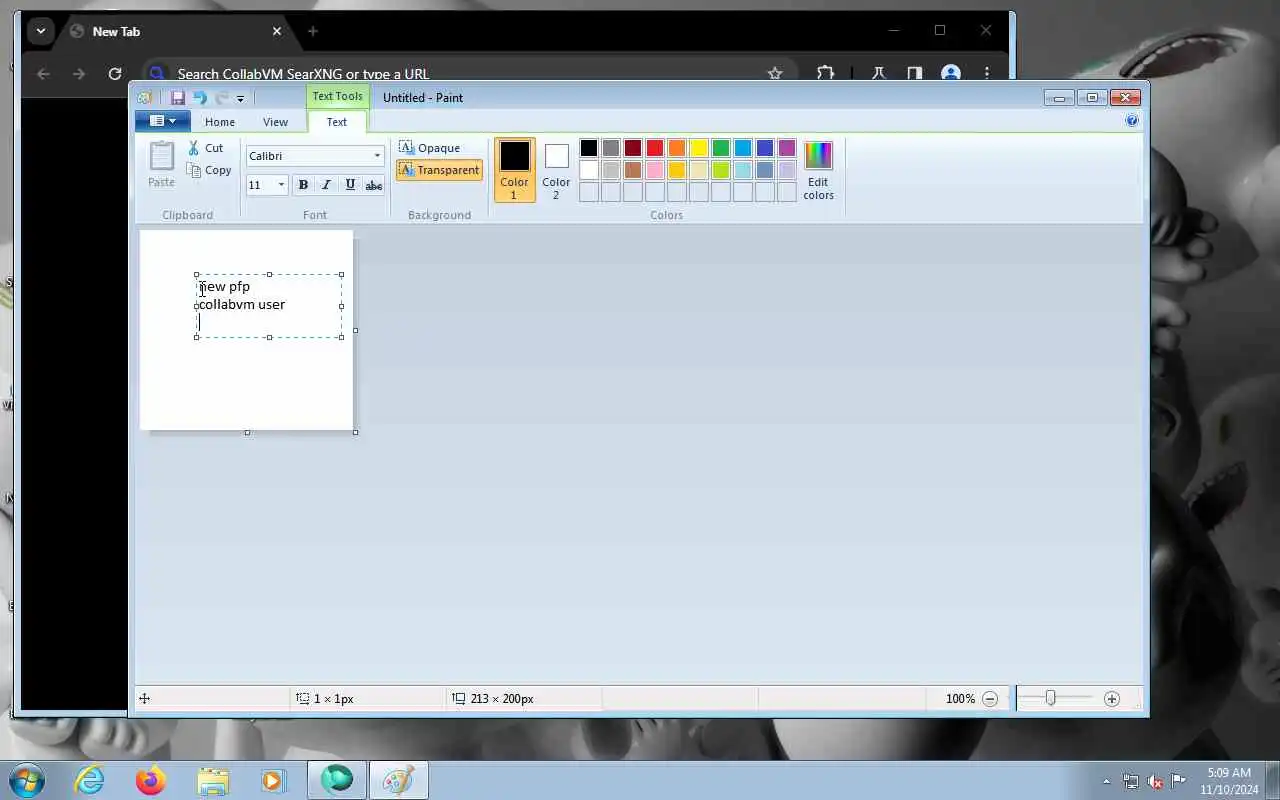This screenshot has width=1280, height=800.
Task: Click the text 'collabvm user' on the canvas
Action: tap(242, 304)
